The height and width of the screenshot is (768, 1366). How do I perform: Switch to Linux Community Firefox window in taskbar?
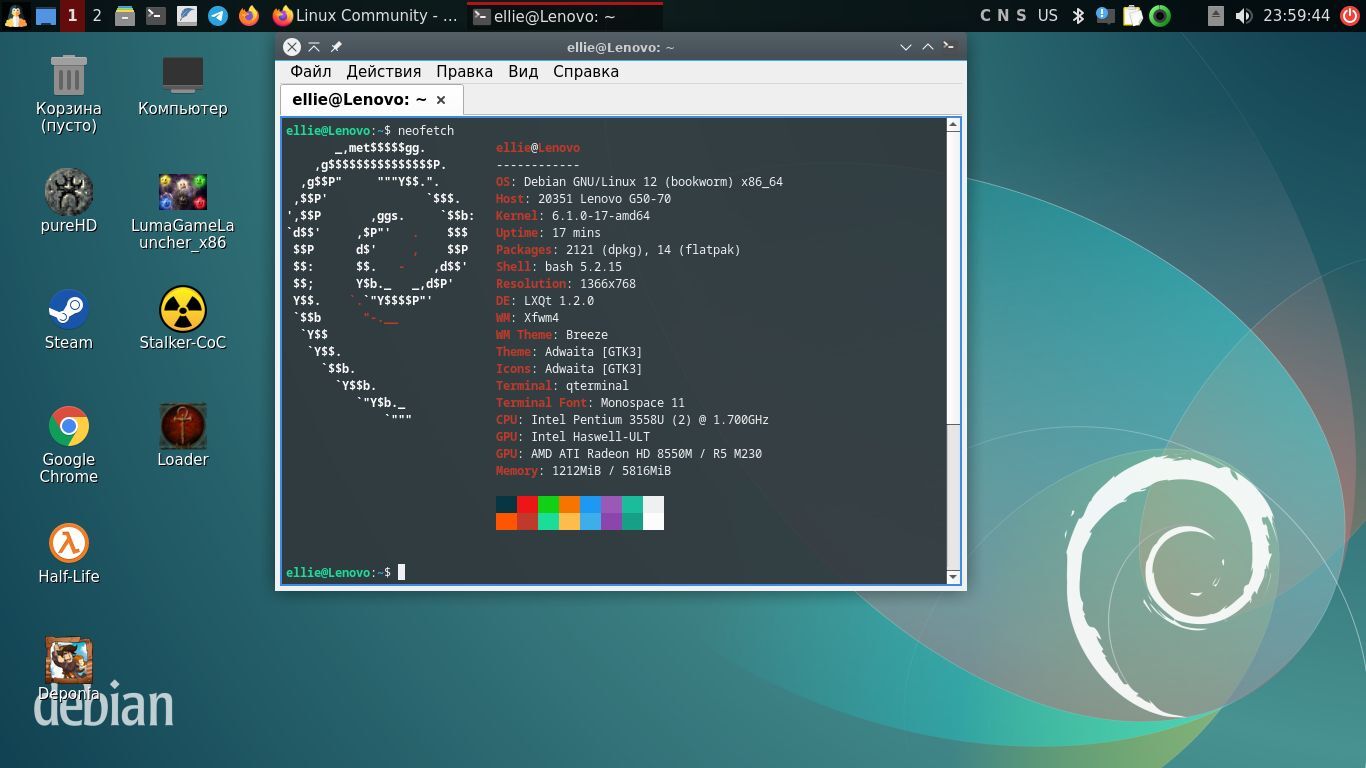(365, 16)
